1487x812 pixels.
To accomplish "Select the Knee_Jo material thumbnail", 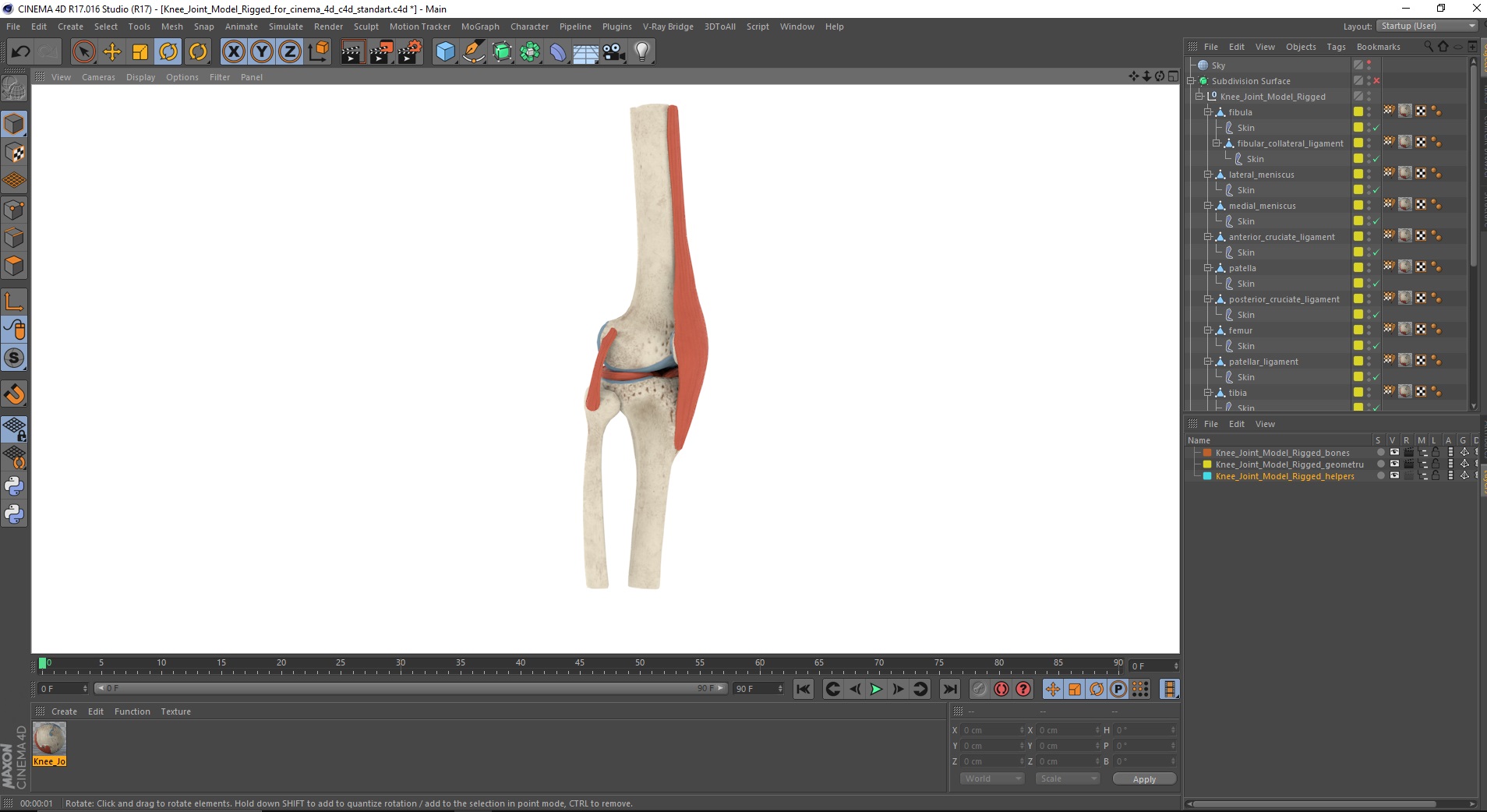I will (49, 739).
